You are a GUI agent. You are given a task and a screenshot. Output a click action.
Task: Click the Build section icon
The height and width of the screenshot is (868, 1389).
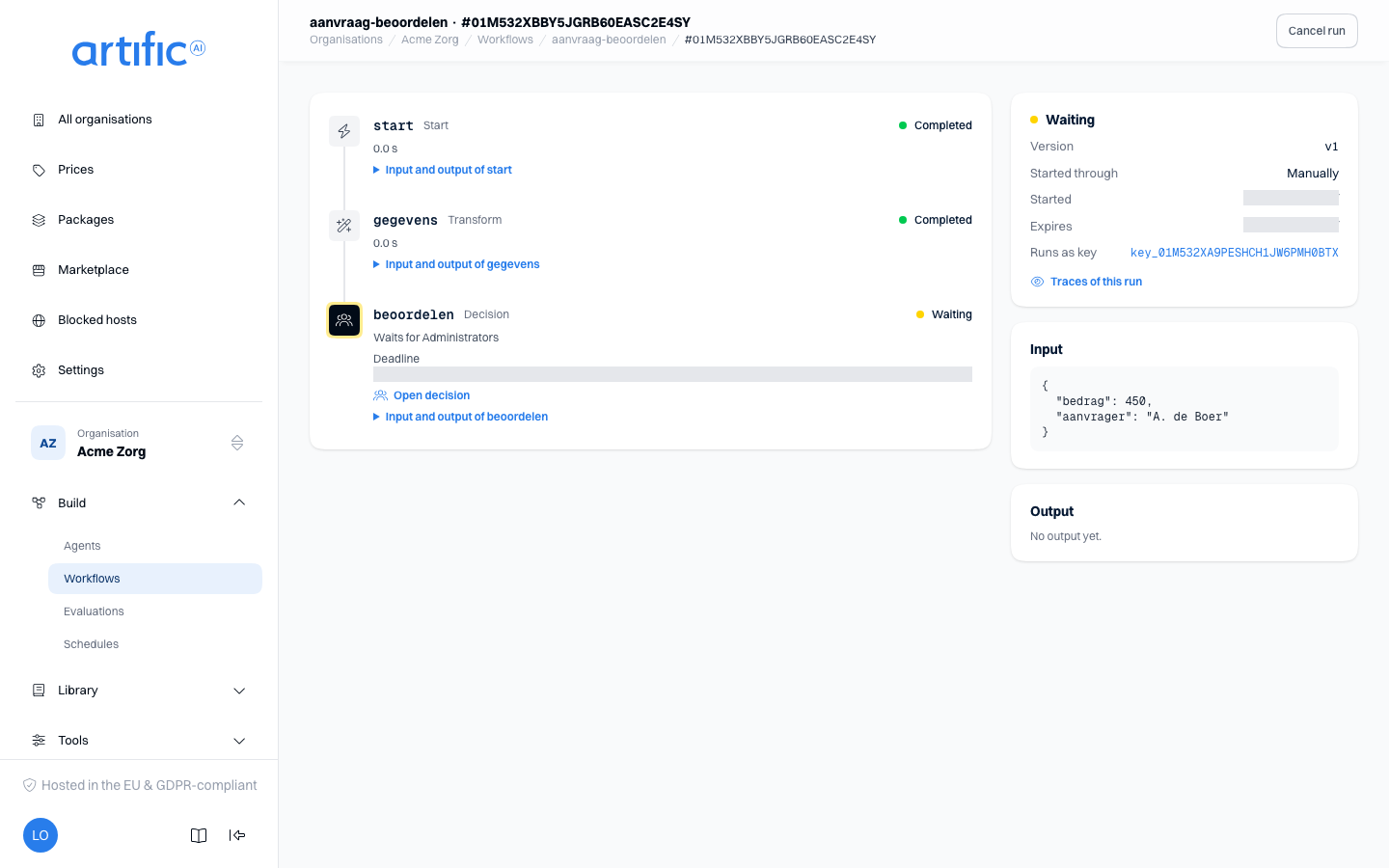tap(39, 503)
